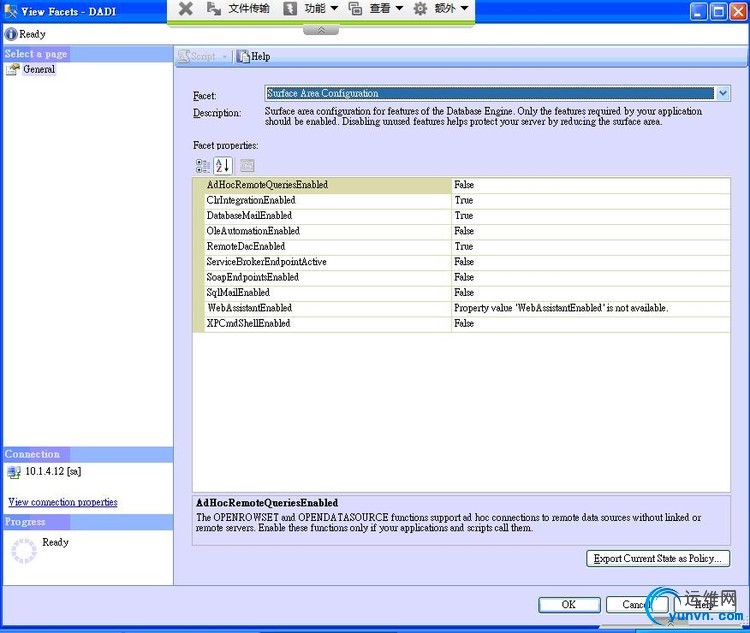
Task: Select the General page
Action: point(38,70)
